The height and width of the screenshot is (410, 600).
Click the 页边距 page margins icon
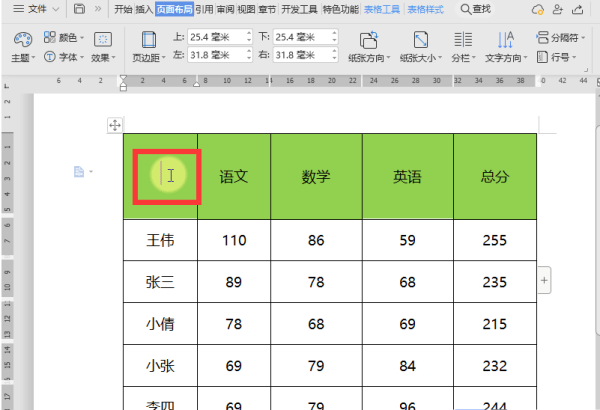pyautogui.click(x=148, y=40)
